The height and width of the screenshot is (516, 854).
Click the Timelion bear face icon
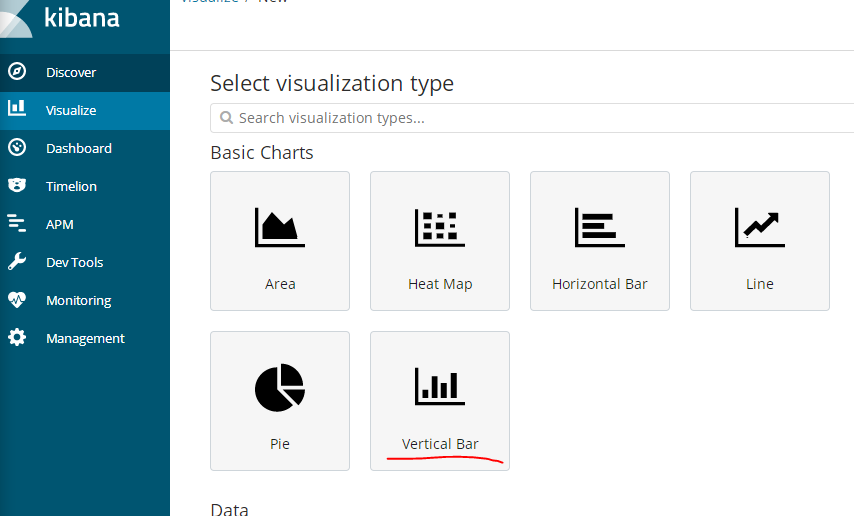point(17,185)
